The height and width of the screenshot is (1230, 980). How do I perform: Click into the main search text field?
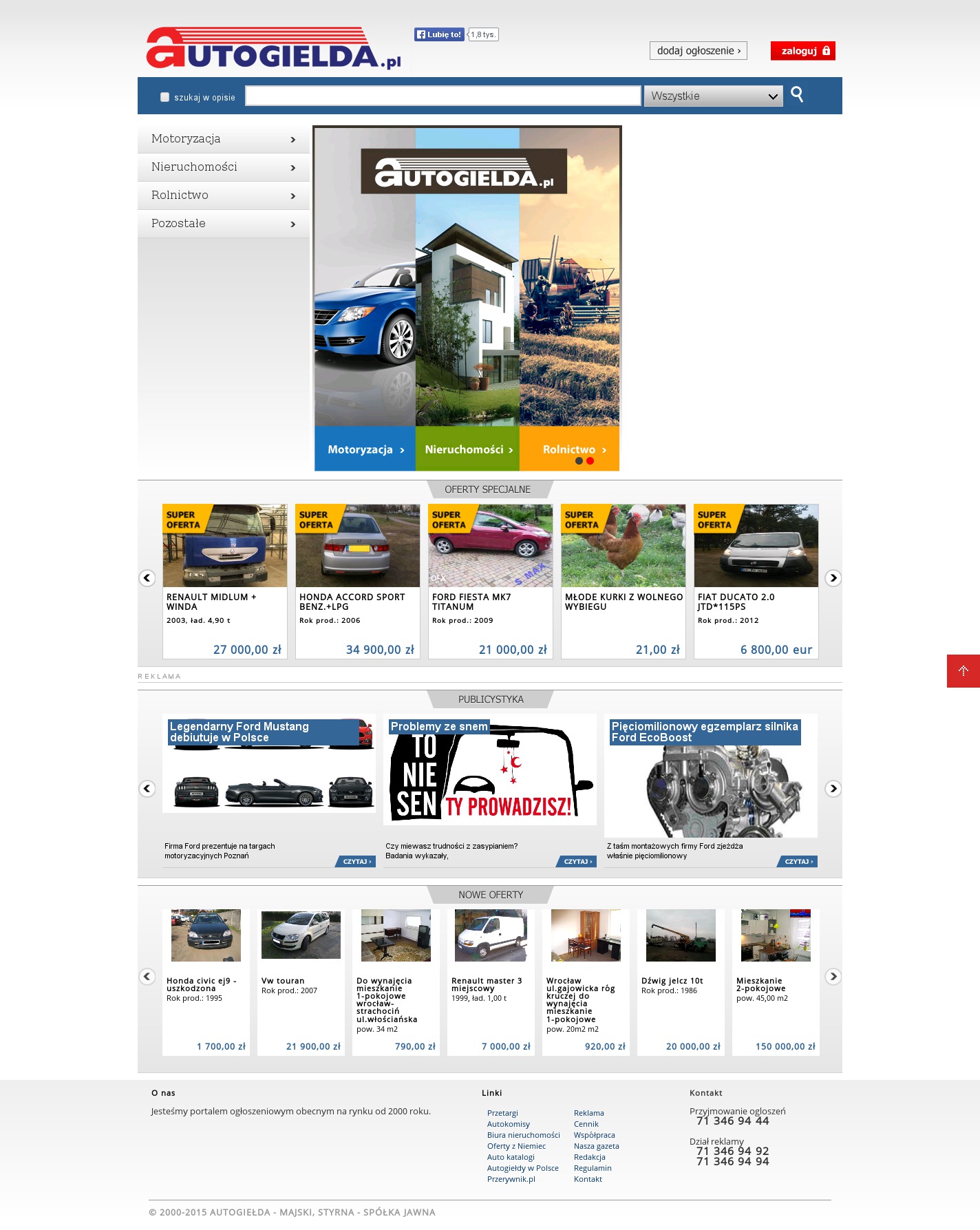(443, 96)
